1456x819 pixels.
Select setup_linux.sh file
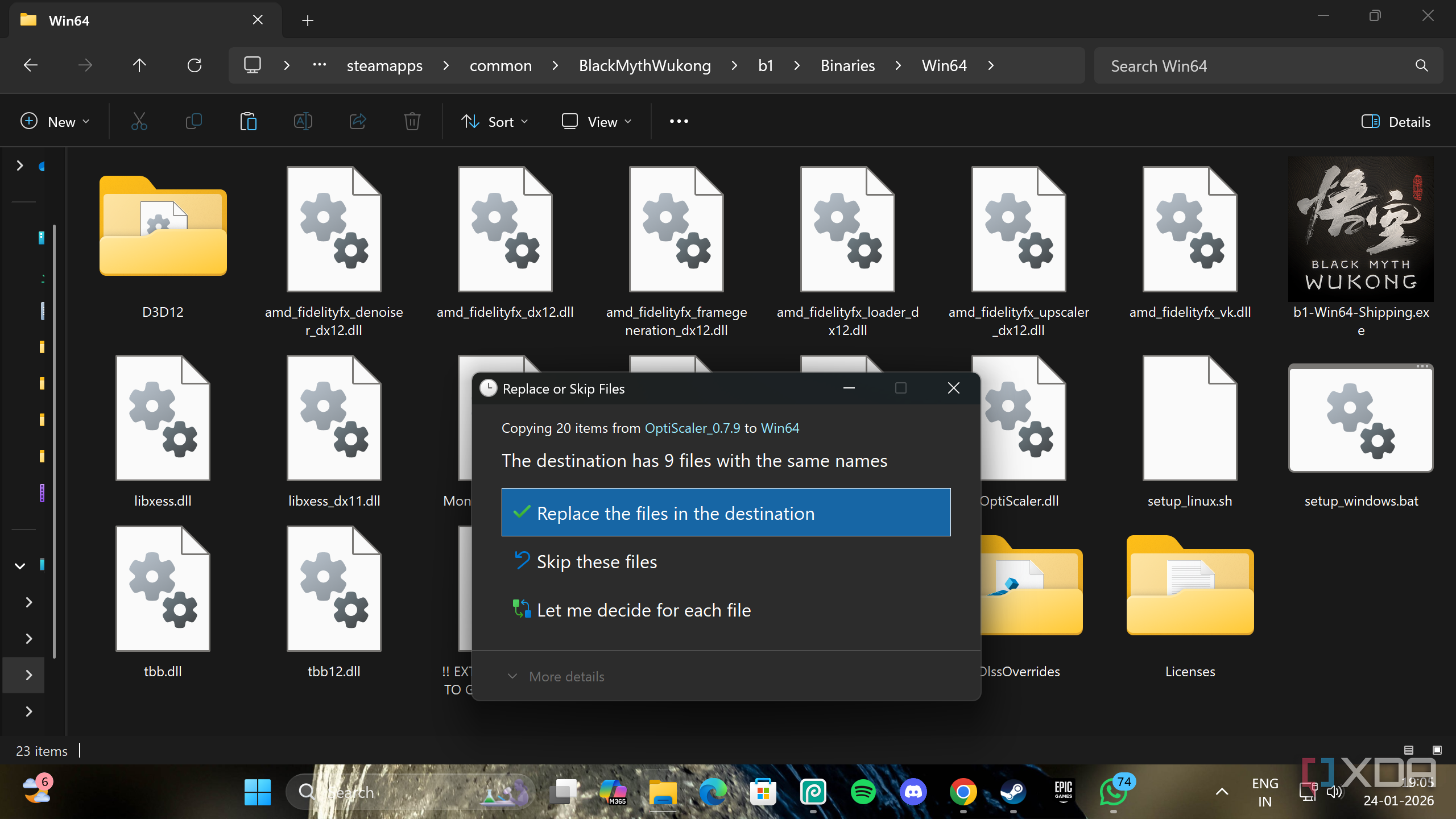pos(1190,432)
